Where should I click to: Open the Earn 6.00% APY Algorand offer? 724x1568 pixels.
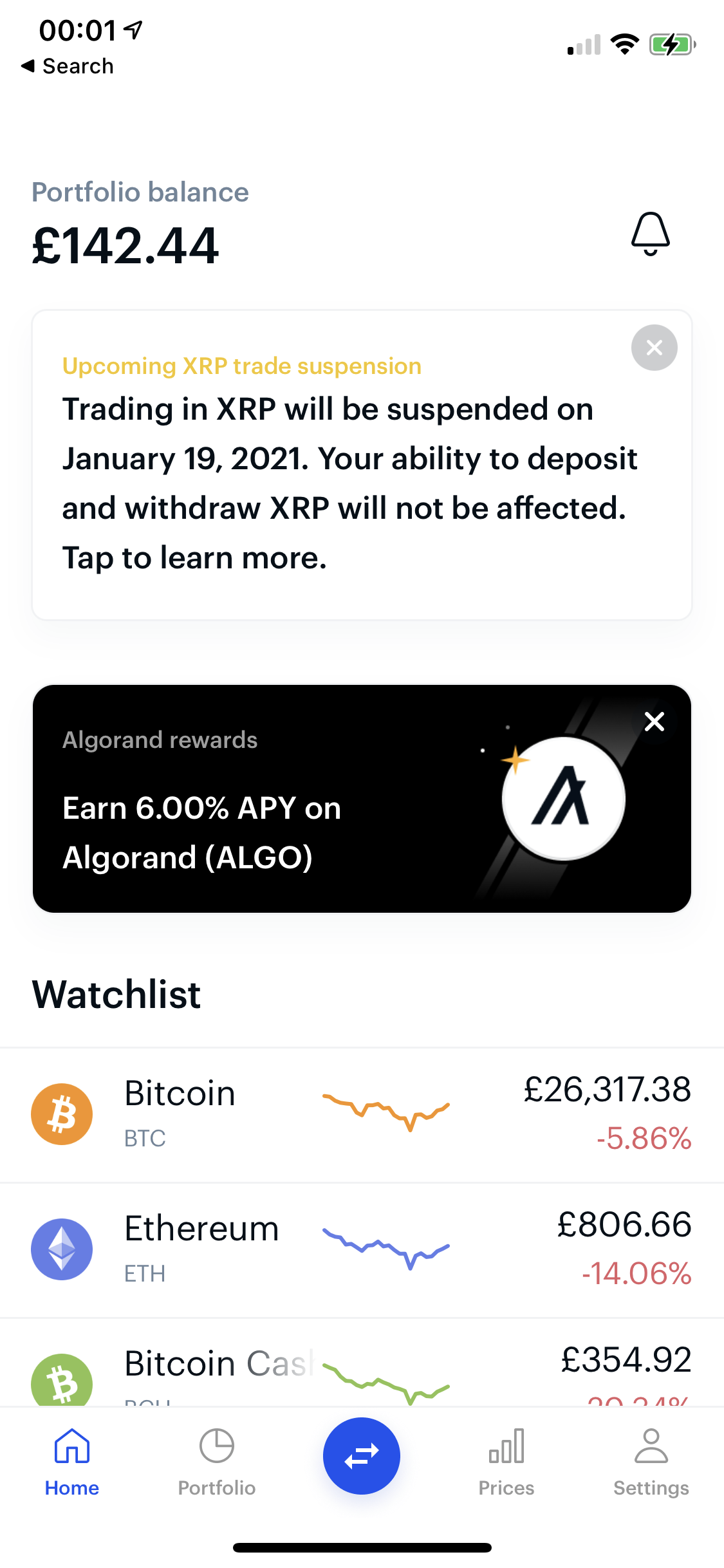pyautogui.click(x=202, y=832)
